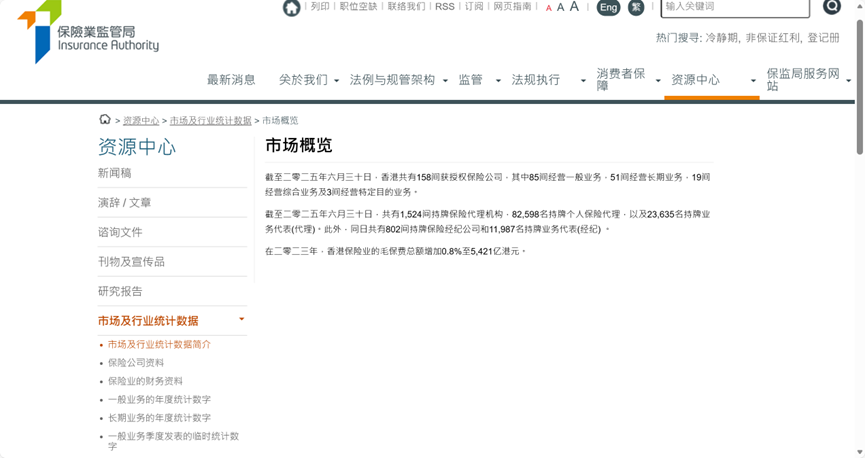Image resolution: width=865 pixels, height=458 pixels.
Task: Collapse the 市场及行业统计数据 sidebar section
Action: (x=241, y=320)
